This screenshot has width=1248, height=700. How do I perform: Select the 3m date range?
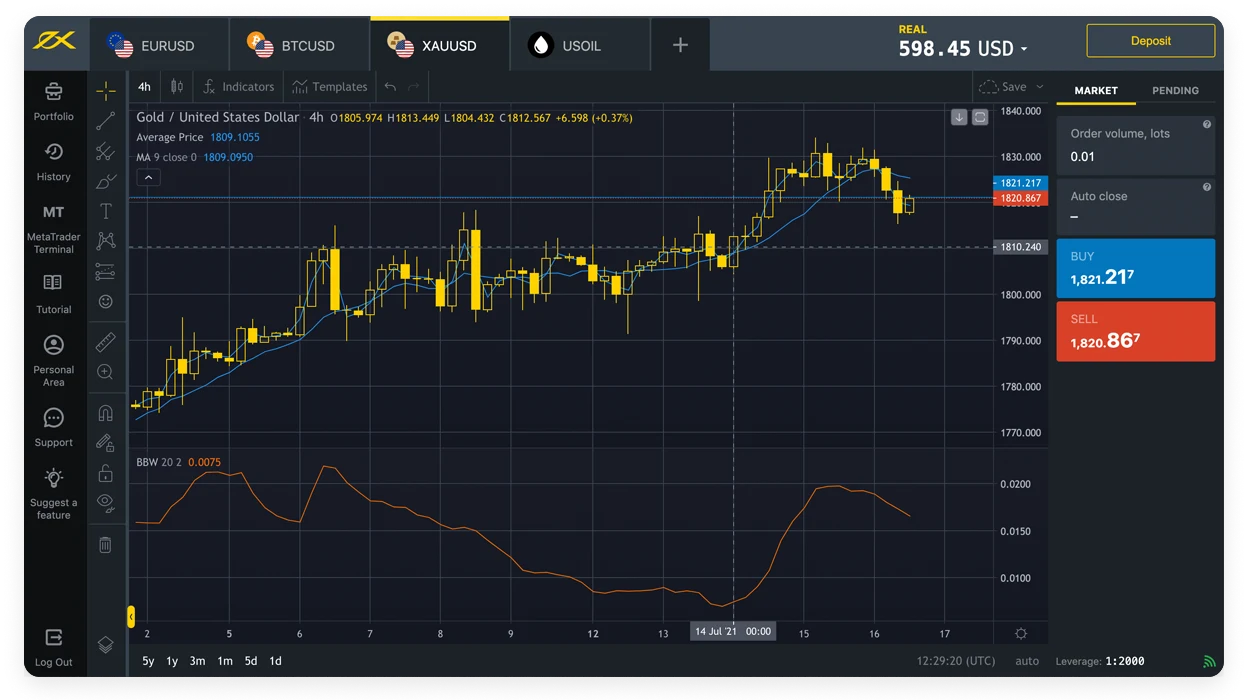pos(198,661)
